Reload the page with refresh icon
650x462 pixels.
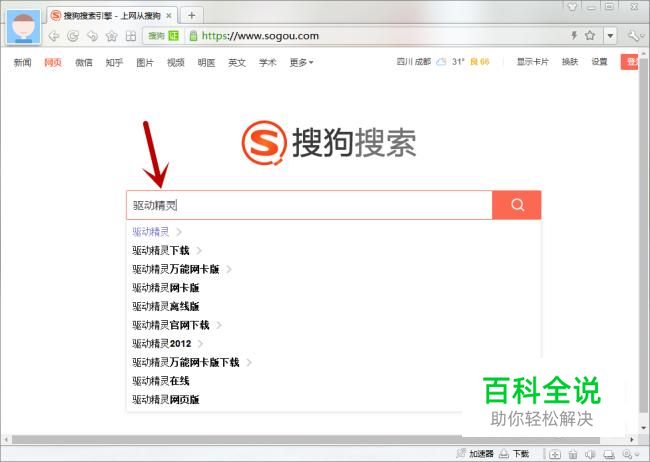click(x=73, y=36)
